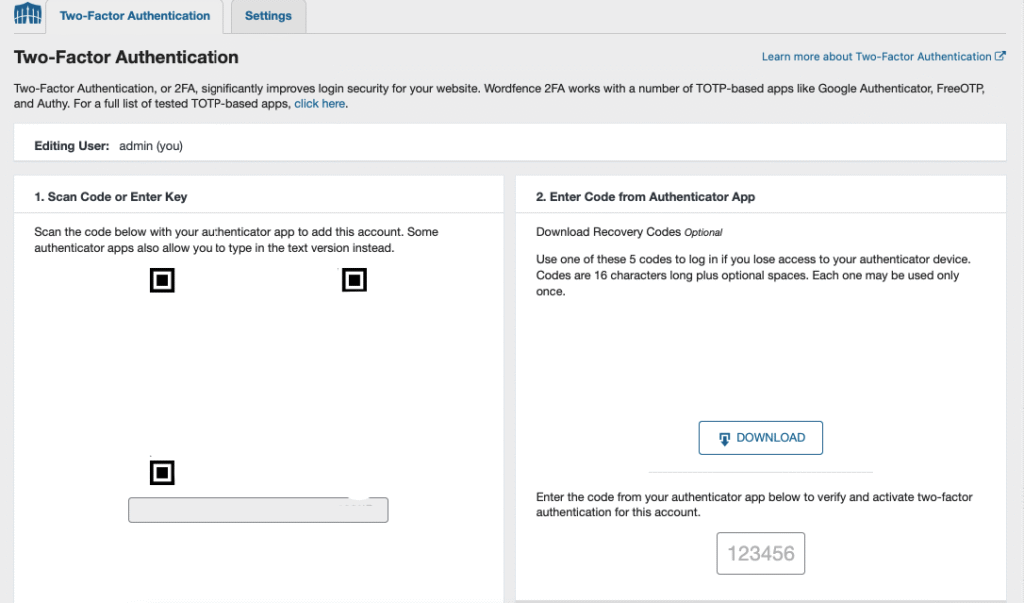Switch to the Settings tab
1024x603 pixels.
[x=268, y=16]
